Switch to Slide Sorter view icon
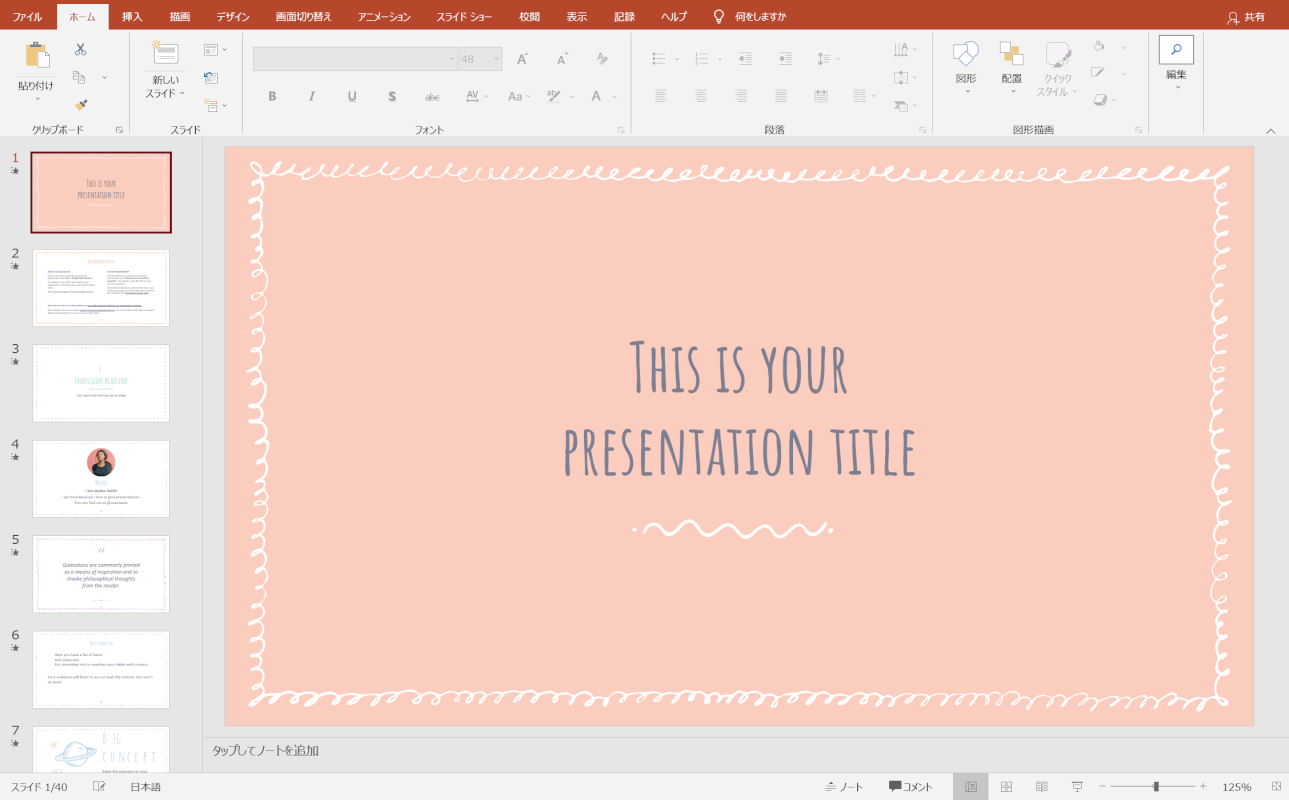This screenshot has width=1289, height=800. click(1007, 787)
